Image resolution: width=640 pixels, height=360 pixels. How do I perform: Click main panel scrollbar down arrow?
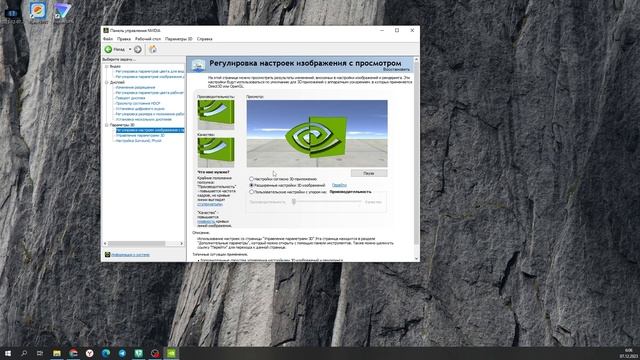(416, 258)
